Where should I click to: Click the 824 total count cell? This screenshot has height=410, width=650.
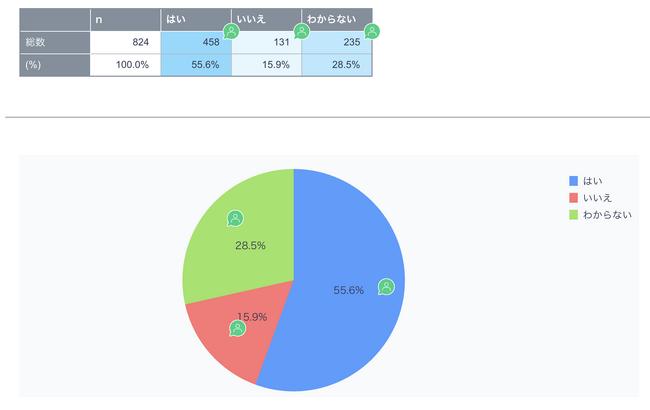pyautogui.click(x=125, y=42)
